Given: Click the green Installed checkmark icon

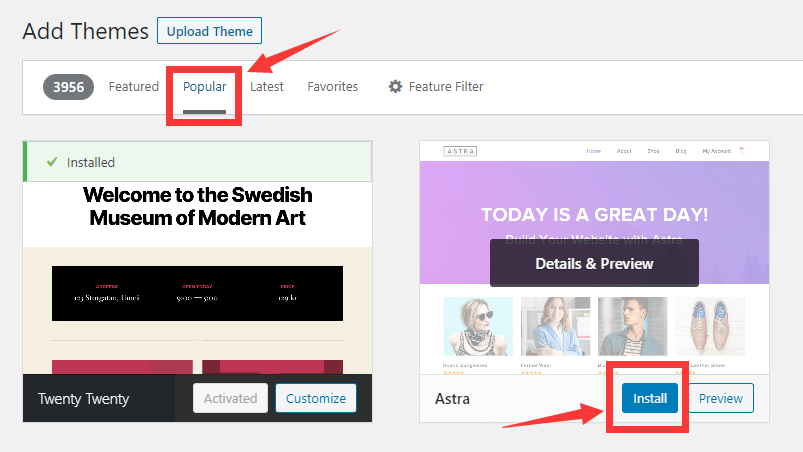Looking at the screenshot, I should click(52, 162).
